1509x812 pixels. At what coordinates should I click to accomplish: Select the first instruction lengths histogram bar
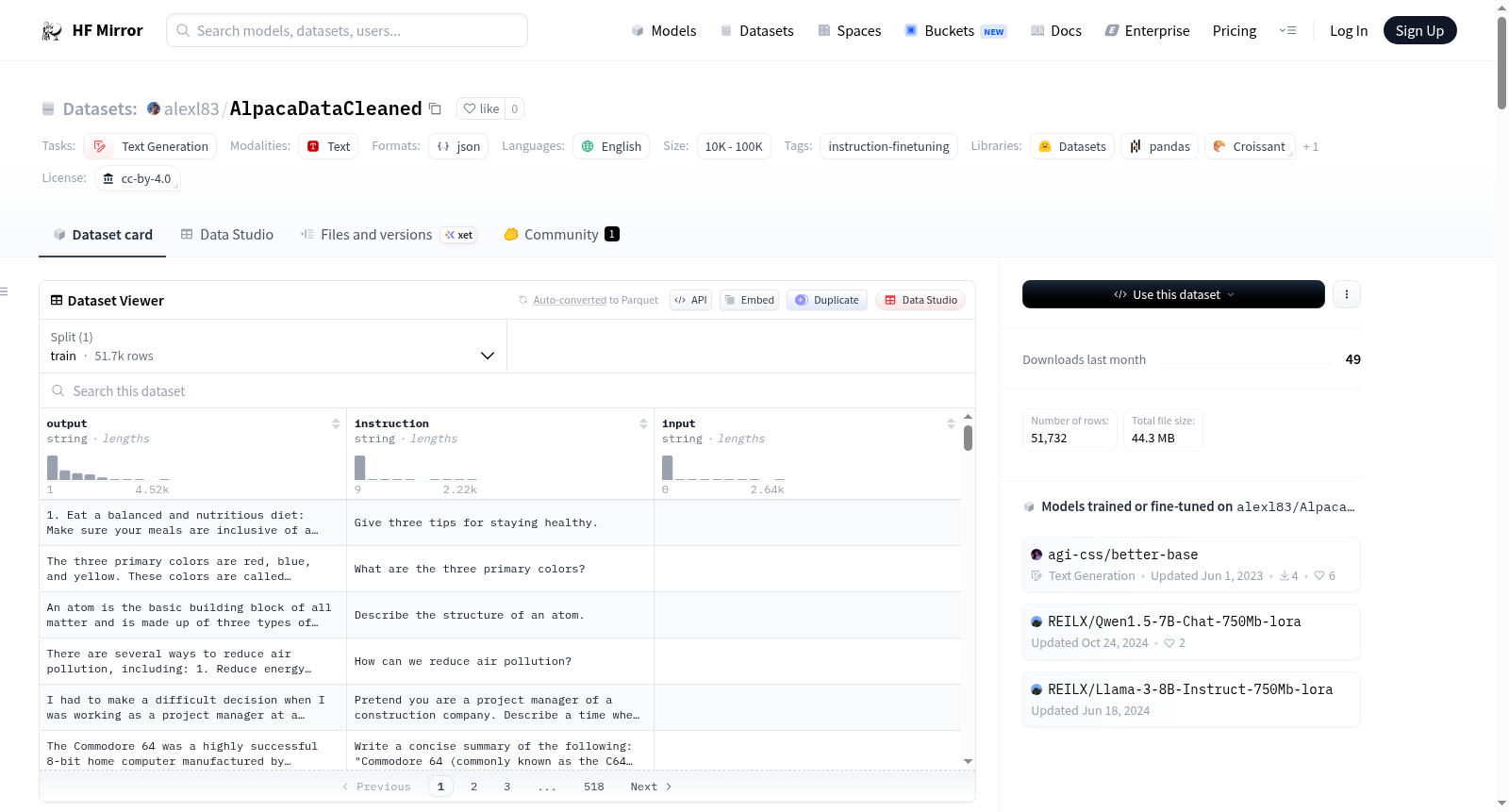pos(359,468)
